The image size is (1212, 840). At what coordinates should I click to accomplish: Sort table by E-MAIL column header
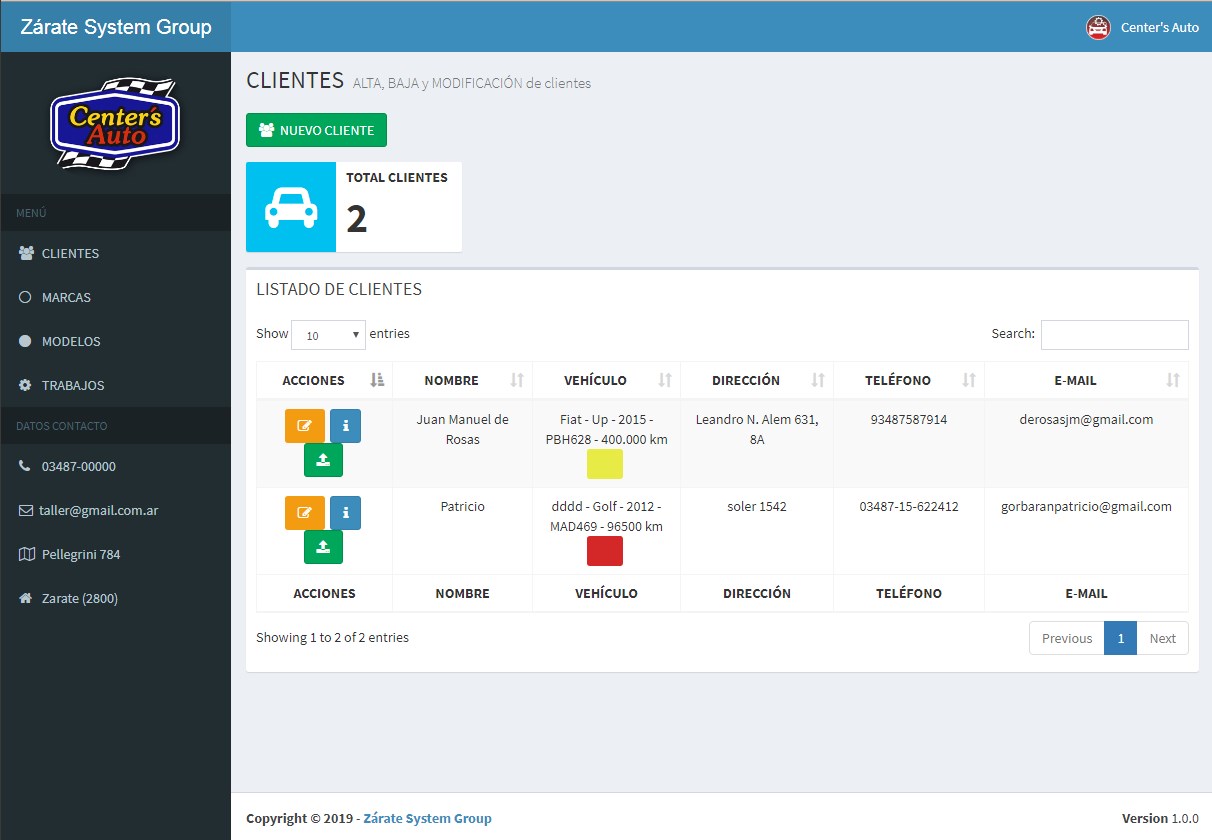(1086, 380)
